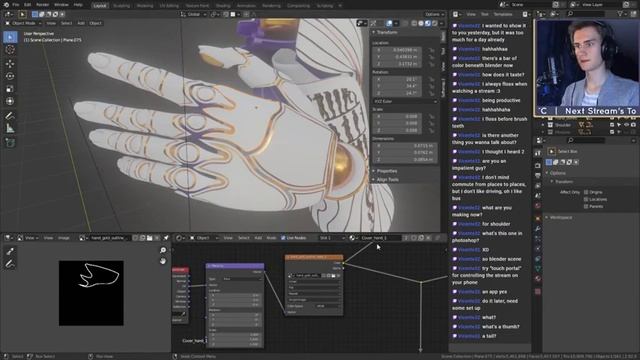Screen dimensions: 640x360
Task: Collapse the Transform panel in the sidebar
Action: coord(386,32)
